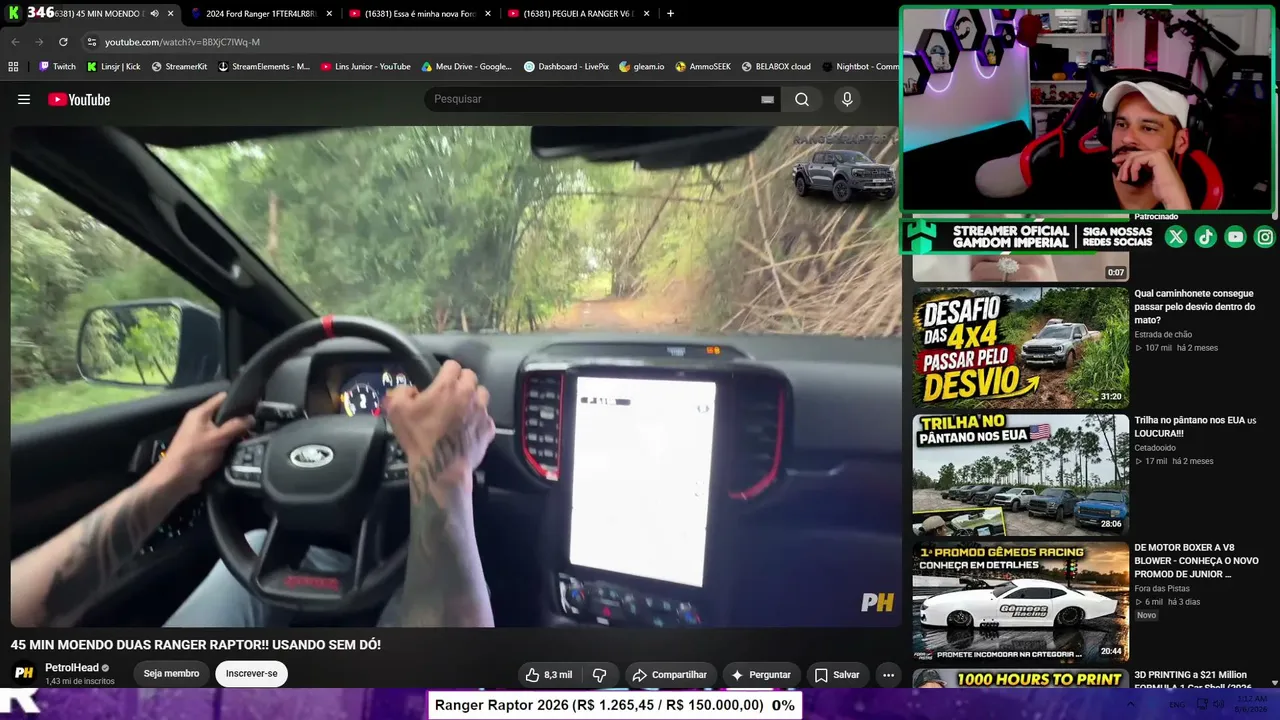Click the Ranger Raptor 2026 donation goal bar
Viewport: 1280px width, 720px height.
[x=615, y=705]
